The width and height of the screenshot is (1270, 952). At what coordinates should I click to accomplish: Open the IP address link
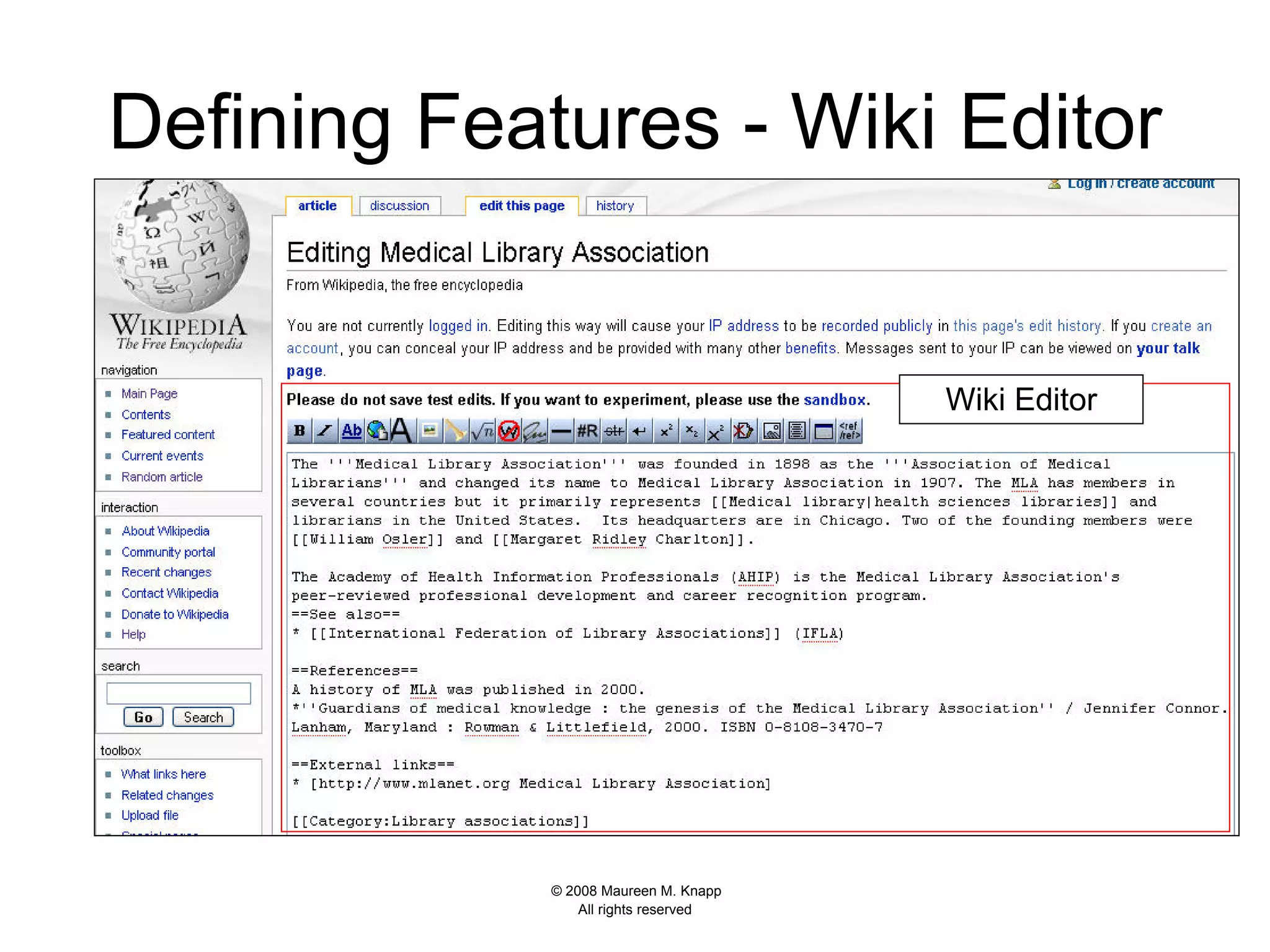click(744, 326)
